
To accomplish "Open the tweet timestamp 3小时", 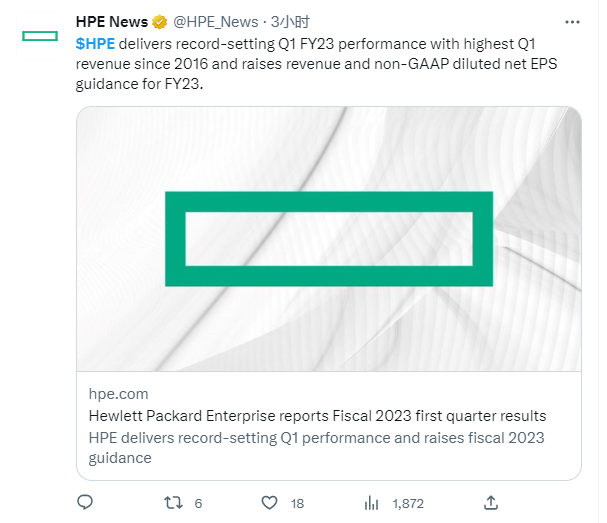I will pyautogui.click(x=290, y=22).
